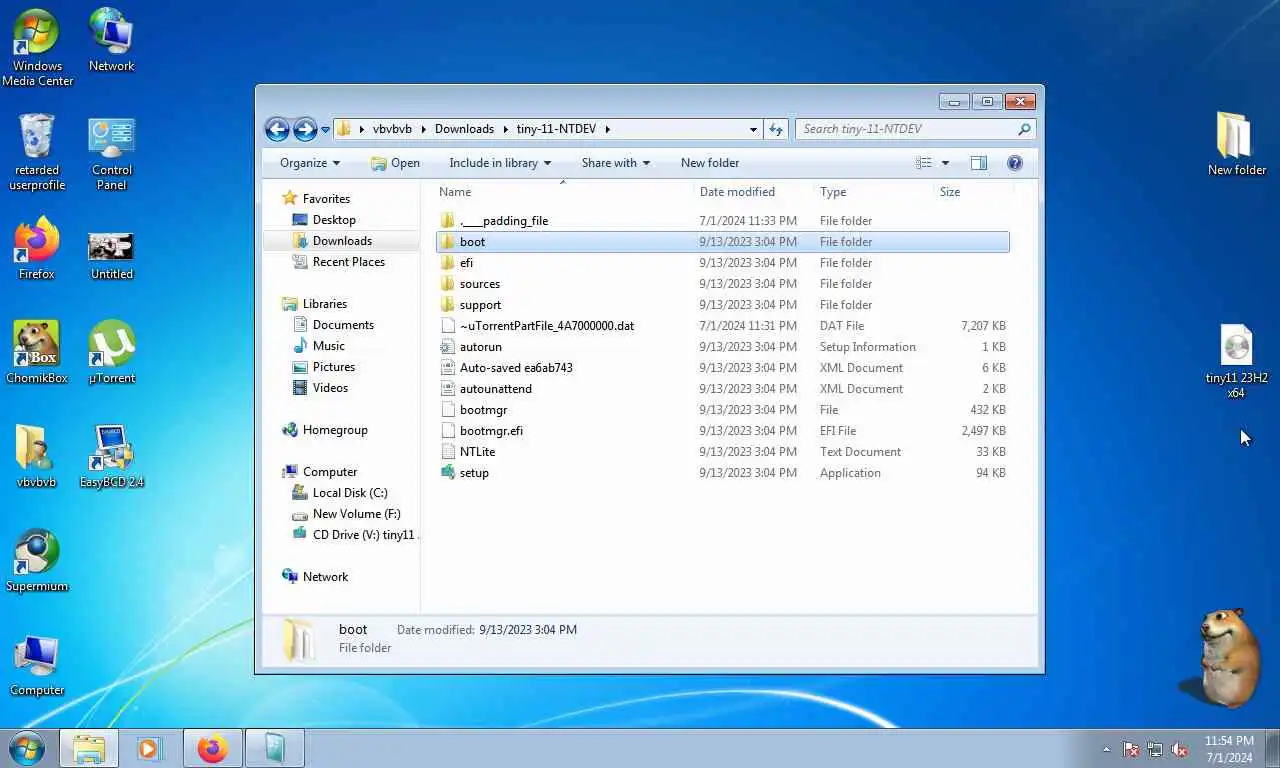Open Network in the Explorer navigation pane
This screenshot has height=768, width=1280.
click(x=325, y=577)
